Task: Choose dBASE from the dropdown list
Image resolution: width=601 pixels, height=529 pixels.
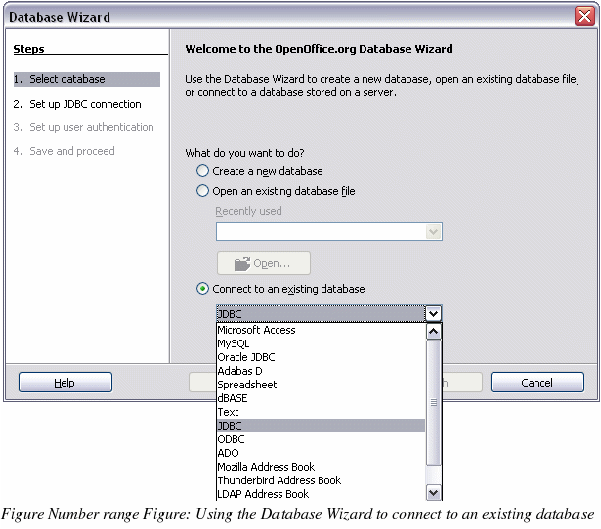Action: point(232,398)
